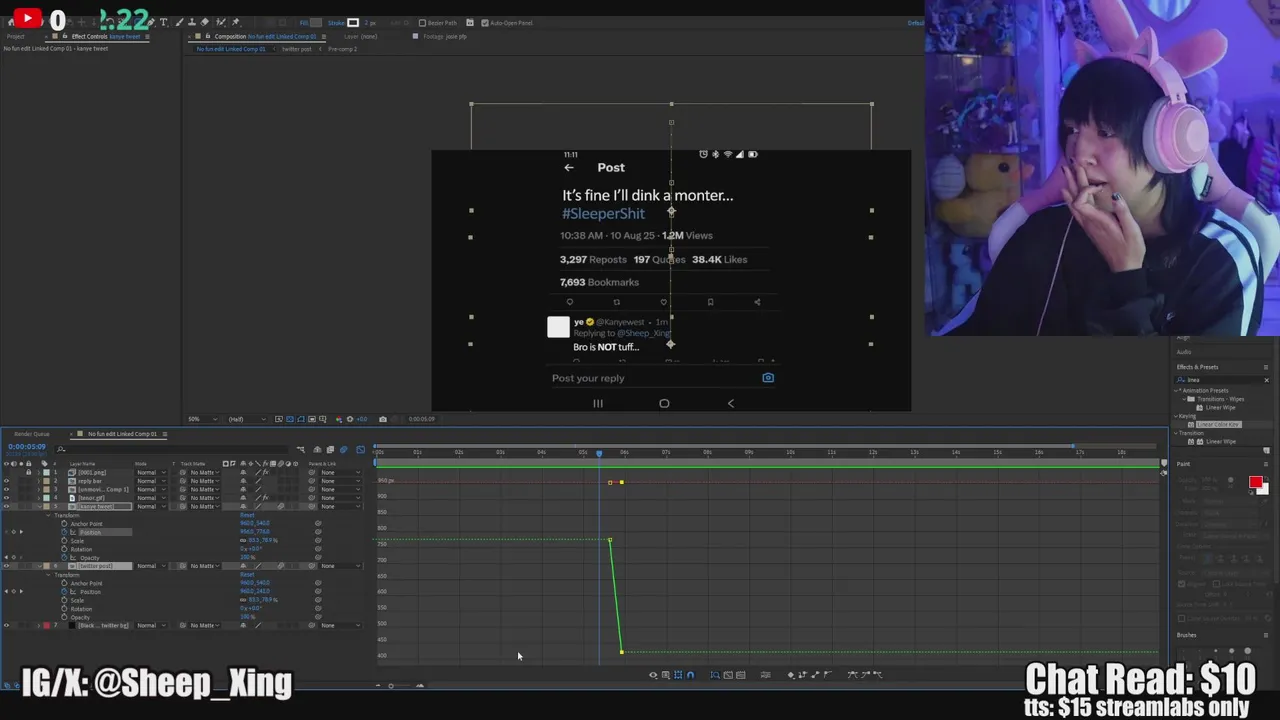1280x720 pixels.
Task: Toggle Position keyframe diamond for kanye tweet
Action: point(13,532)
